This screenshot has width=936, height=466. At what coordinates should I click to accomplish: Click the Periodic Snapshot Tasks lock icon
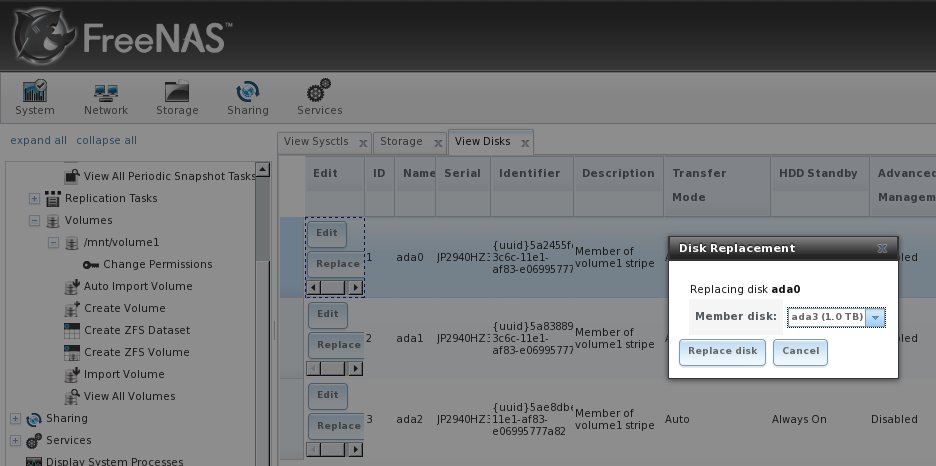(72, 176)
